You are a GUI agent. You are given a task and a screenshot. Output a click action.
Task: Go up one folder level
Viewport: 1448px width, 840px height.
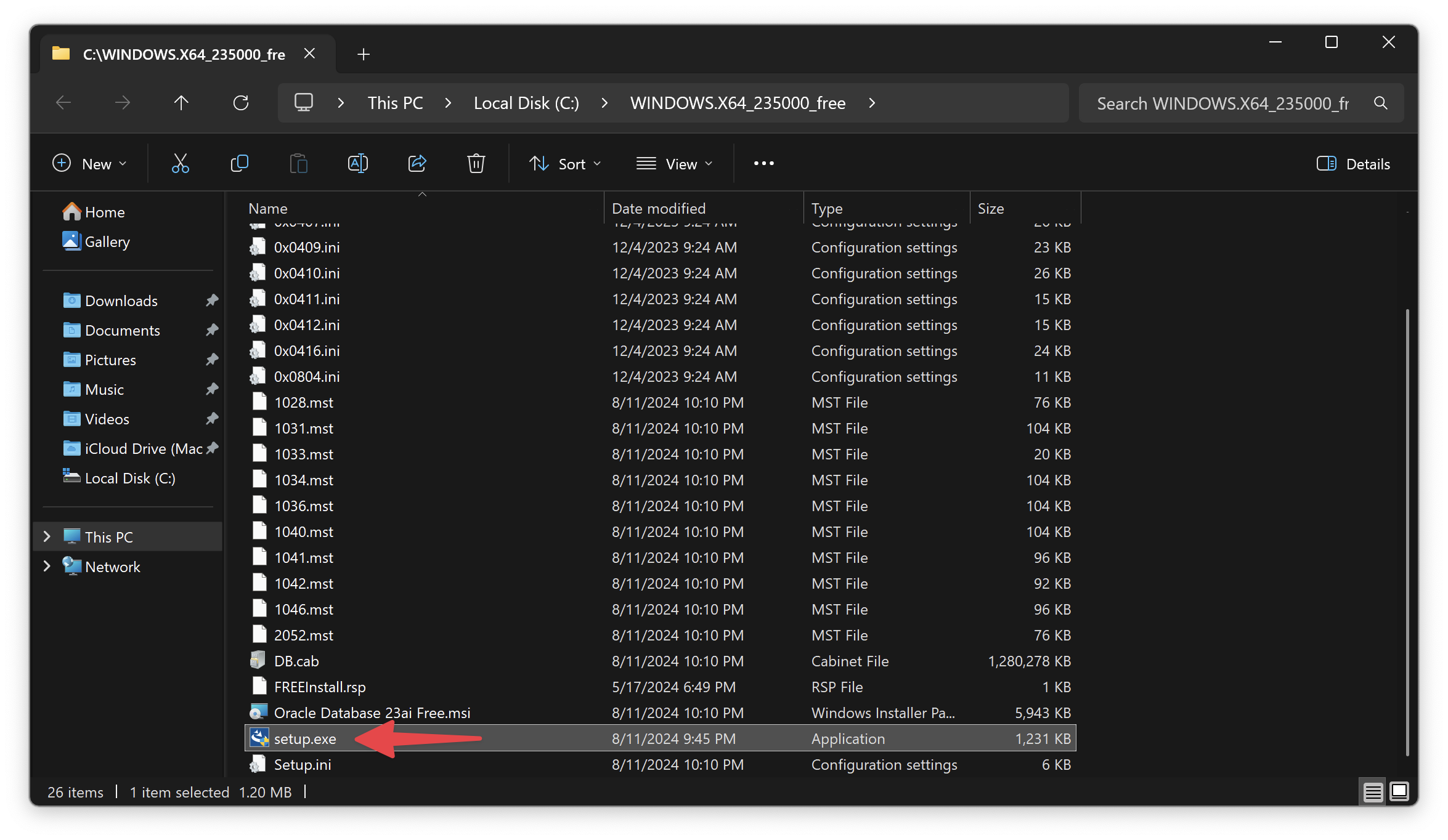(x=181, y=103)
